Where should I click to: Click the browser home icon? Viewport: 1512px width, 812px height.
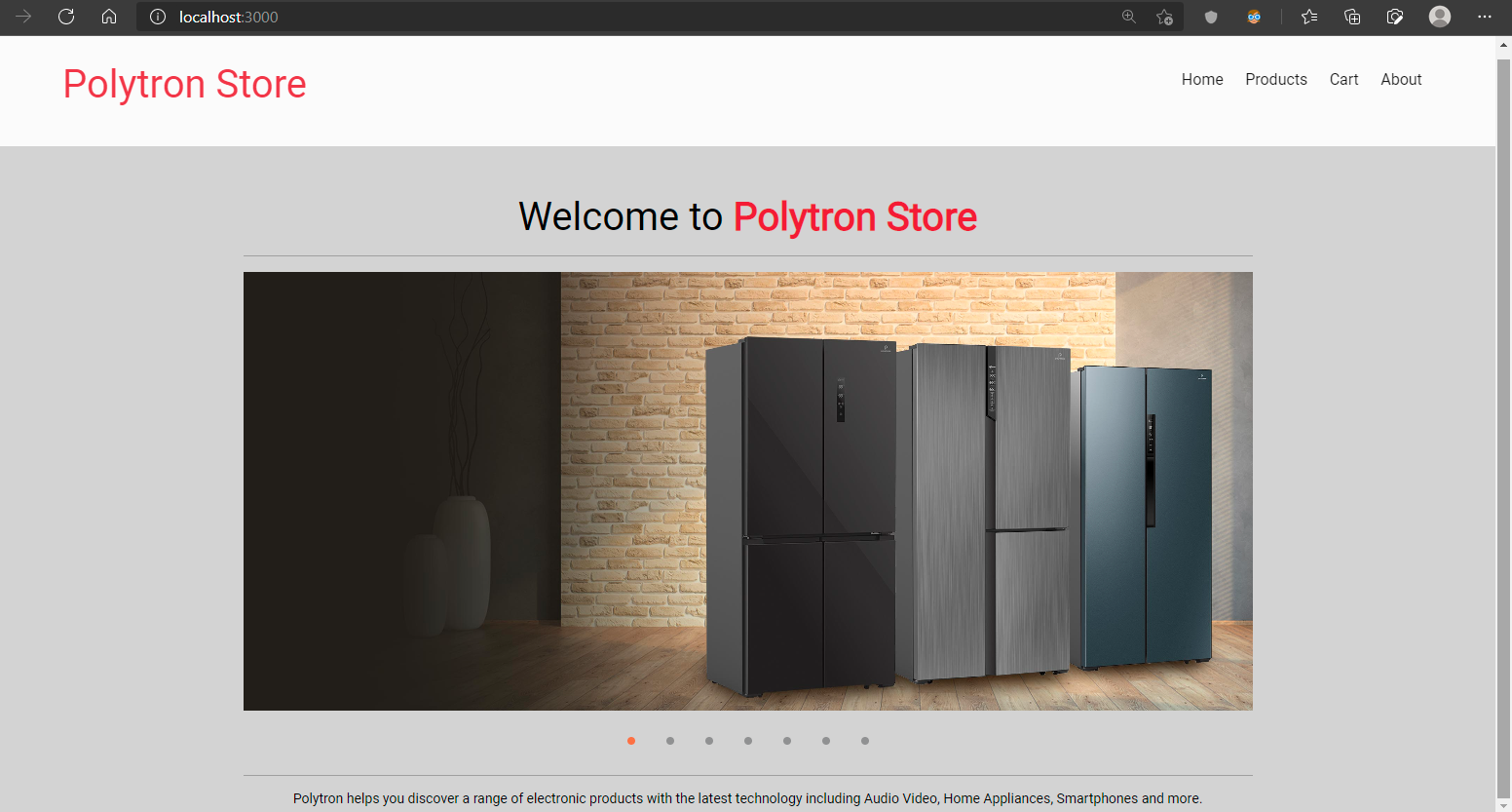109,17
